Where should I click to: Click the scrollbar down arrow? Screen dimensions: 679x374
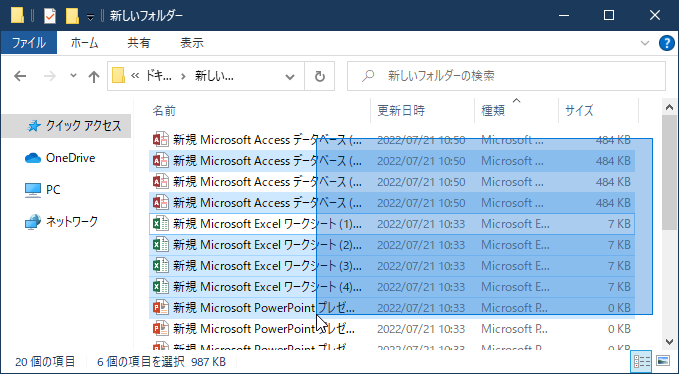(669, 342)
